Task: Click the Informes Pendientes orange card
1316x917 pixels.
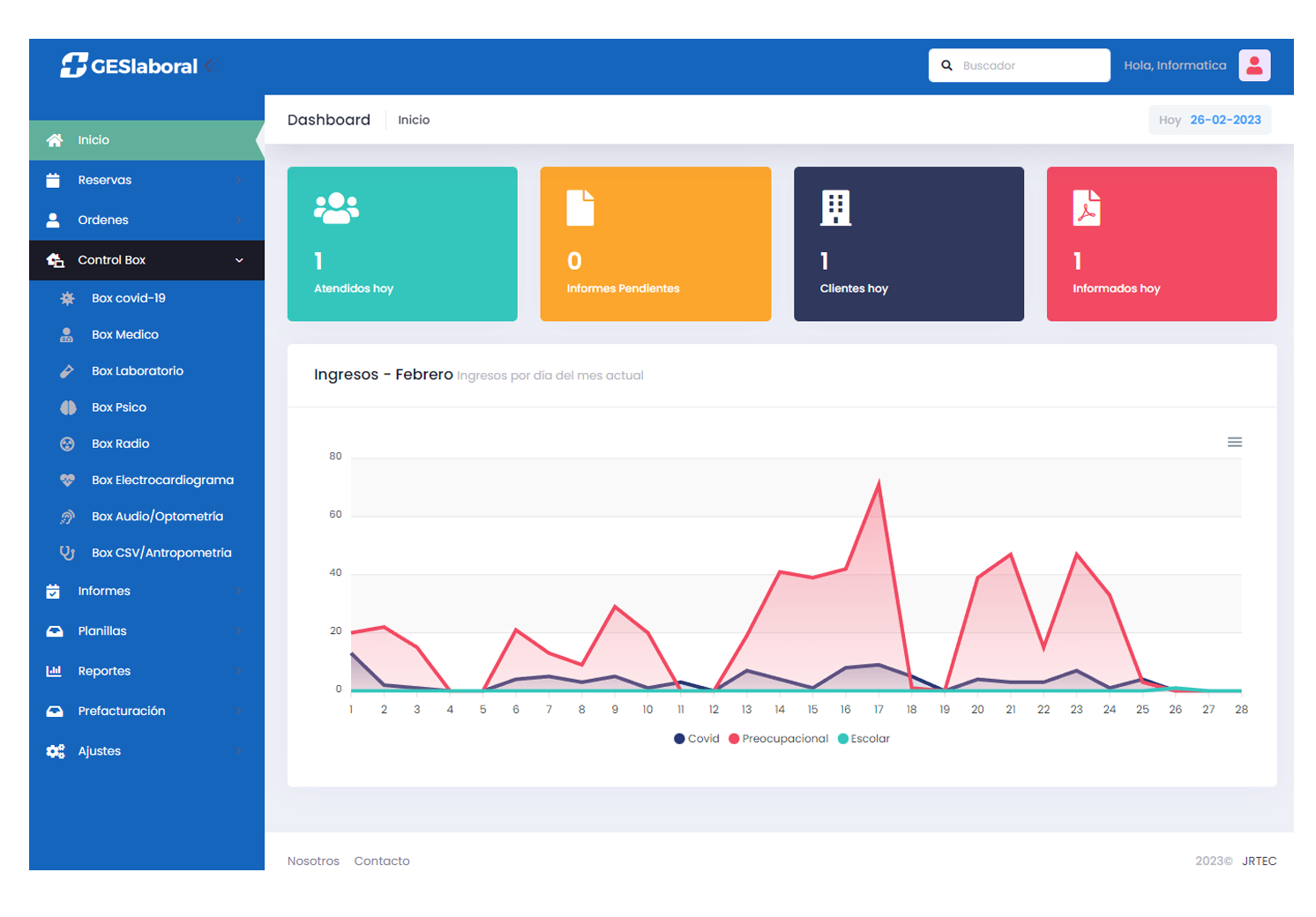Action: [655, 244]
